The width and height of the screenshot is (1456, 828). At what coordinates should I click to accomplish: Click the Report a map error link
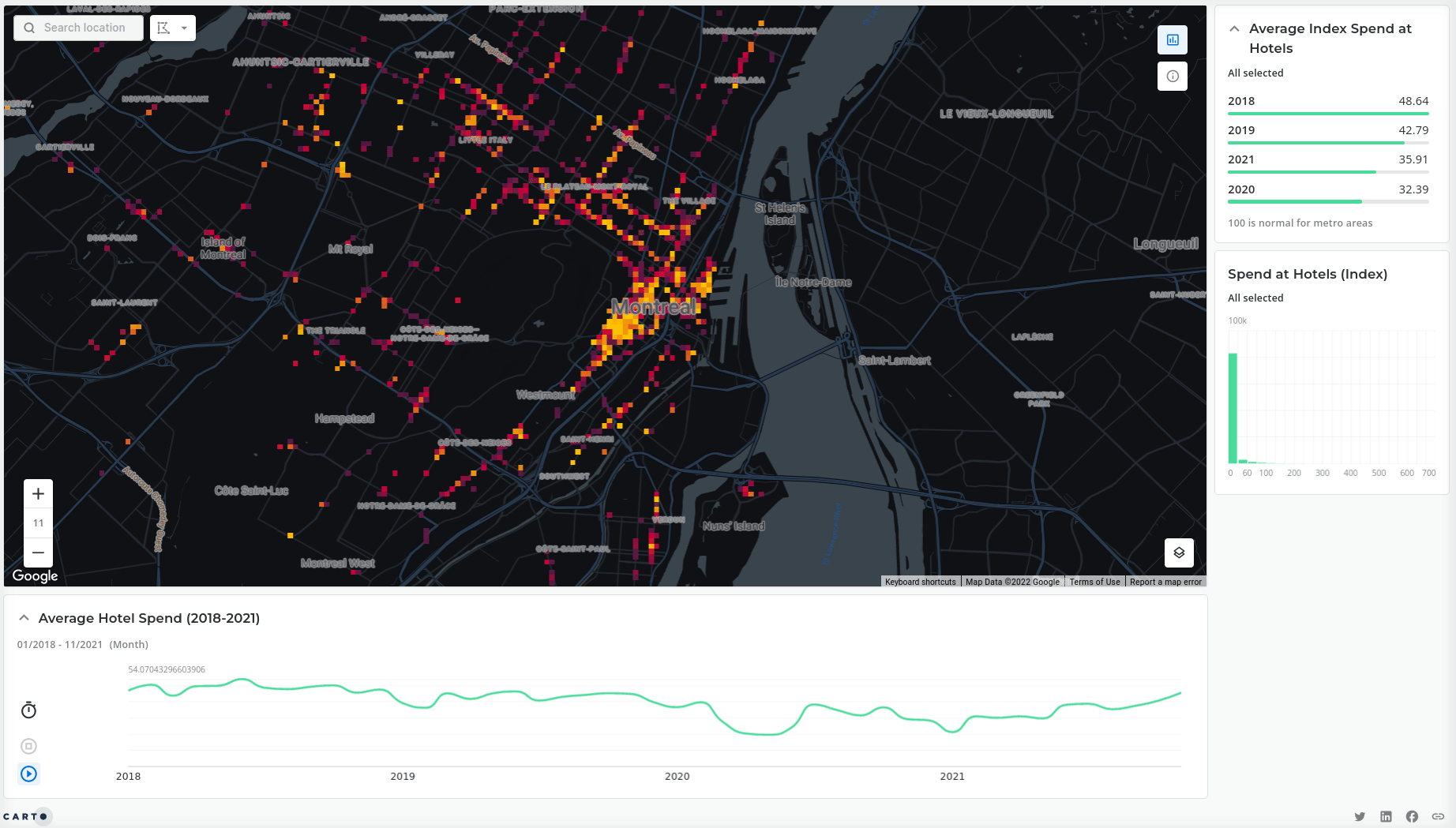click(1165, 582)
